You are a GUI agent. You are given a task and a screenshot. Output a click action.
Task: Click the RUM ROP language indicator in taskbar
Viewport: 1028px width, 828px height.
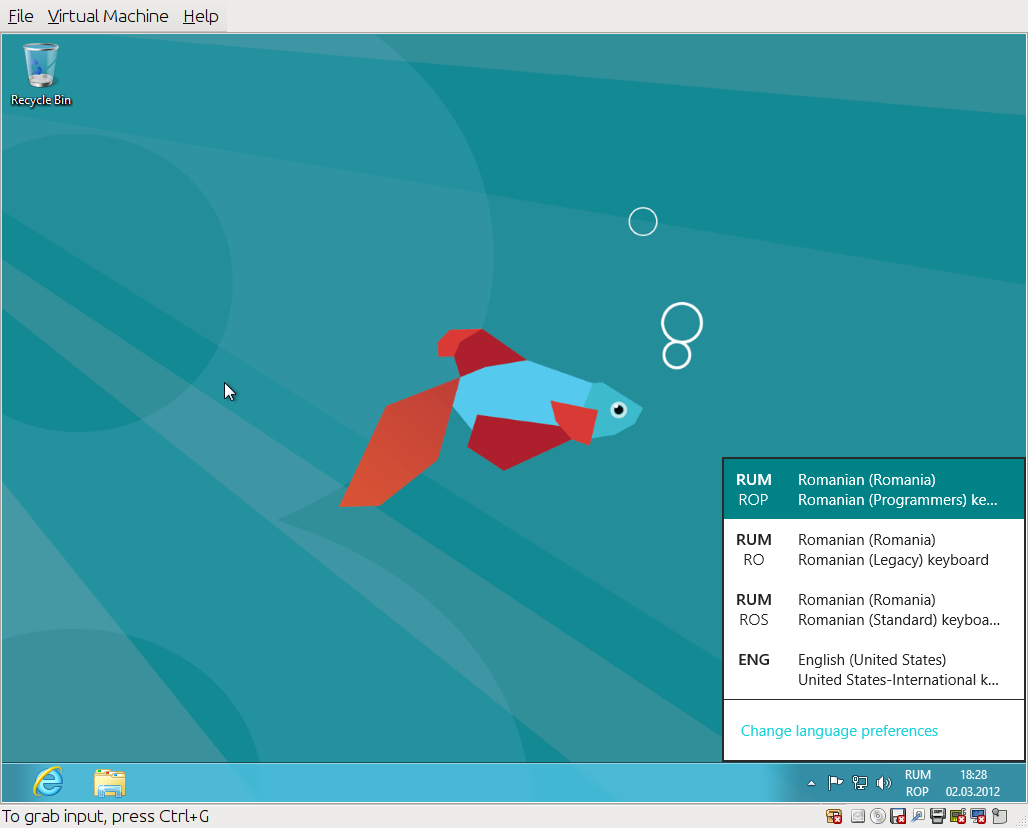coord(917,783)
